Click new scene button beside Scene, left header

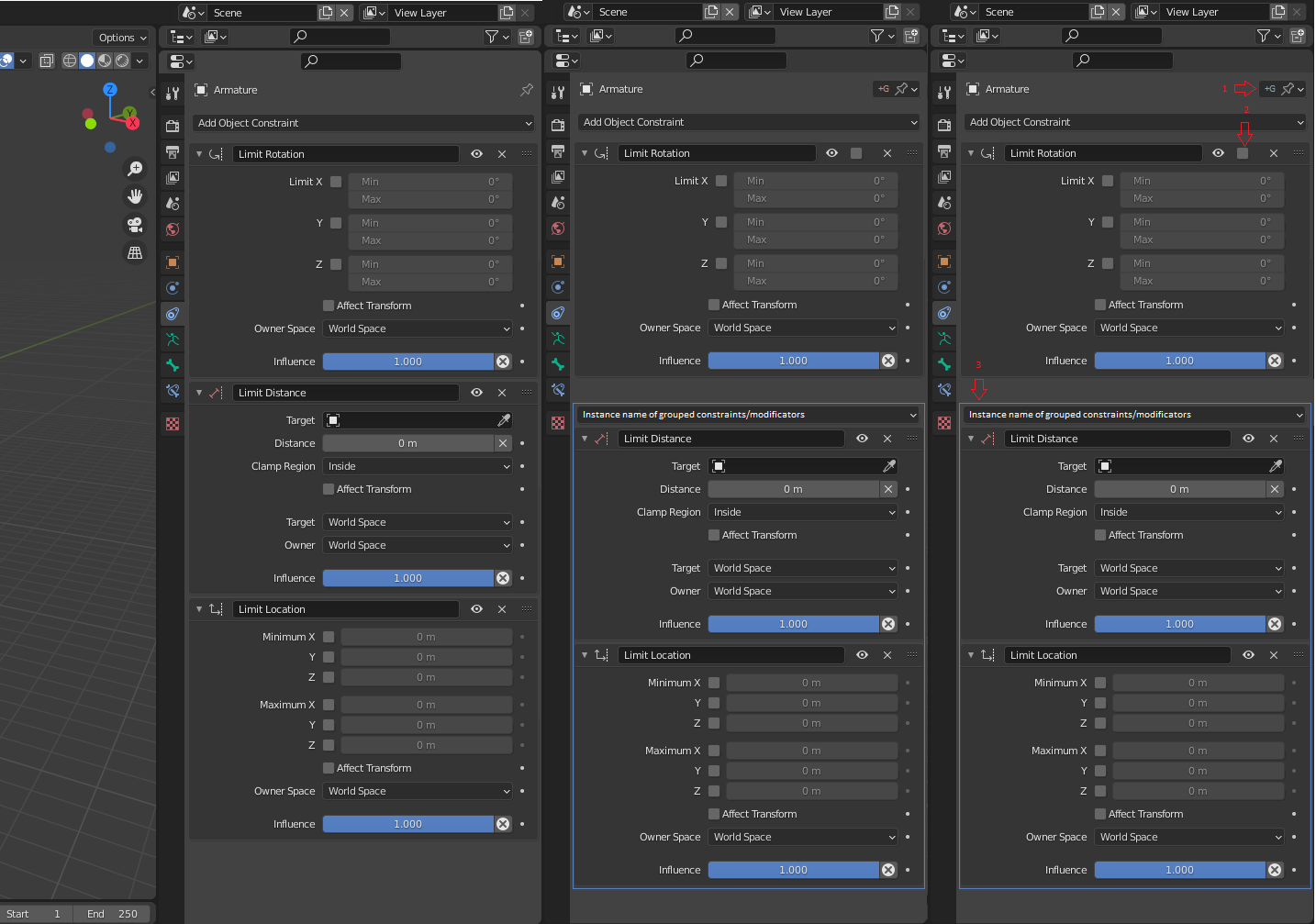326,13
